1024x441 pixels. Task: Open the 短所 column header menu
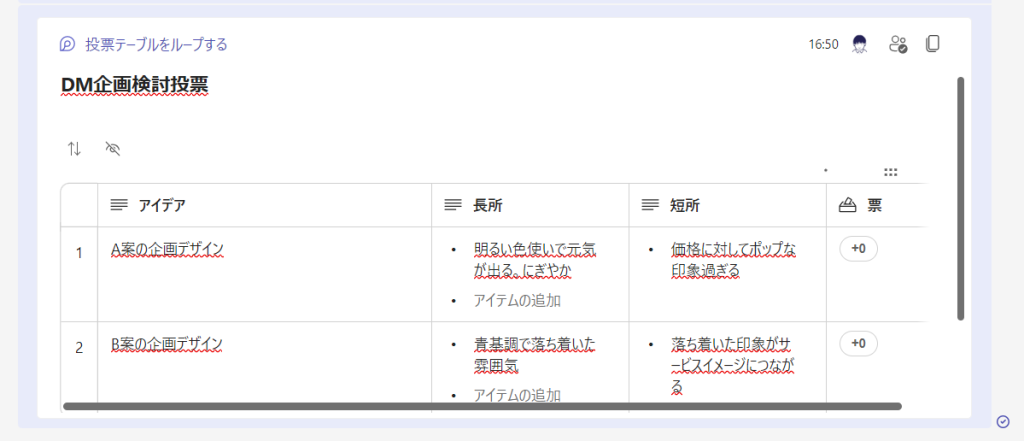coord(684,205)
